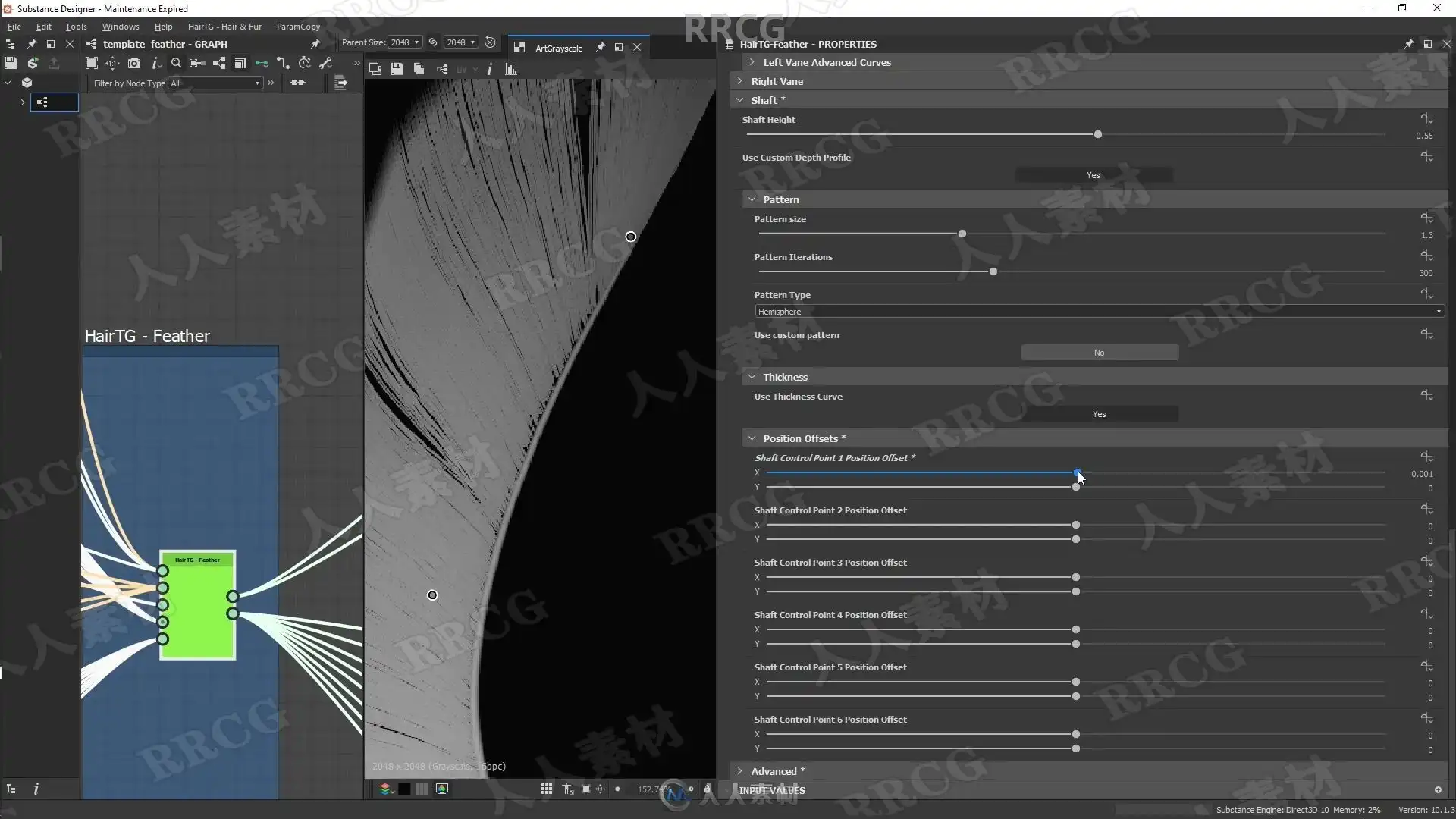Expand the Right Vane section
Screen dimensions: 1456x819
(777, 81)
